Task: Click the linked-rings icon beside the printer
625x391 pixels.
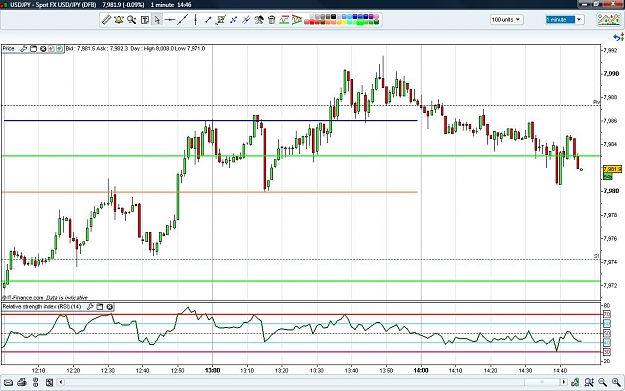Action: [x=35, y=383]
